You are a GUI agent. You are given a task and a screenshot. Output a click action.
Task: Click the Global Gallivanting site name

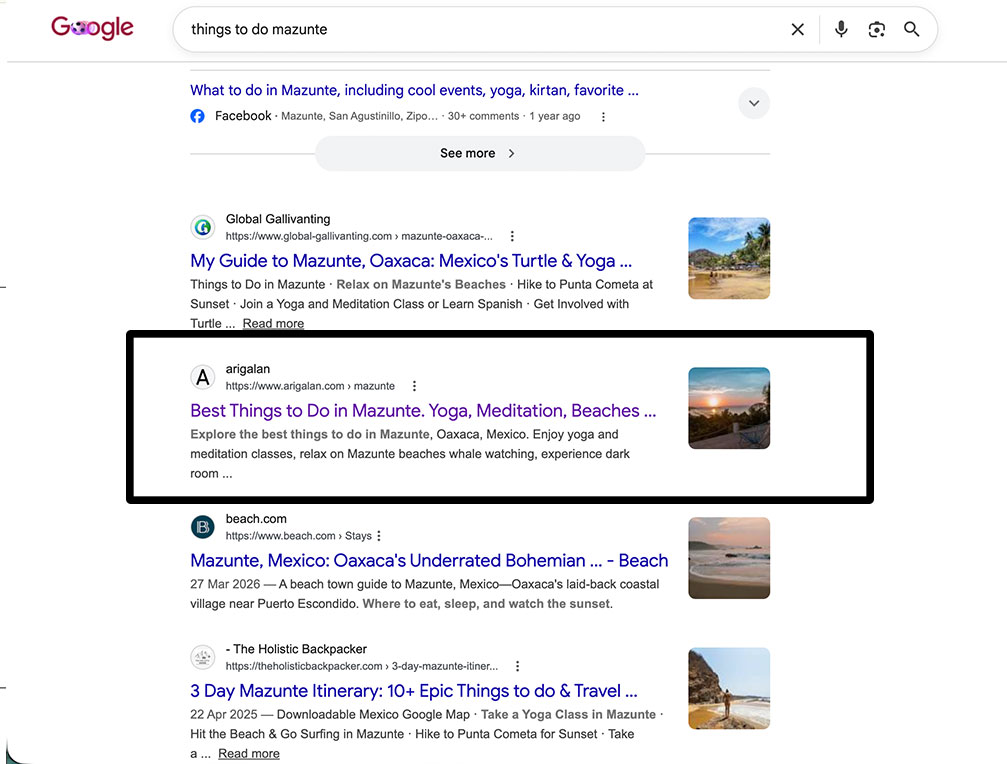(x=277, y=219)
